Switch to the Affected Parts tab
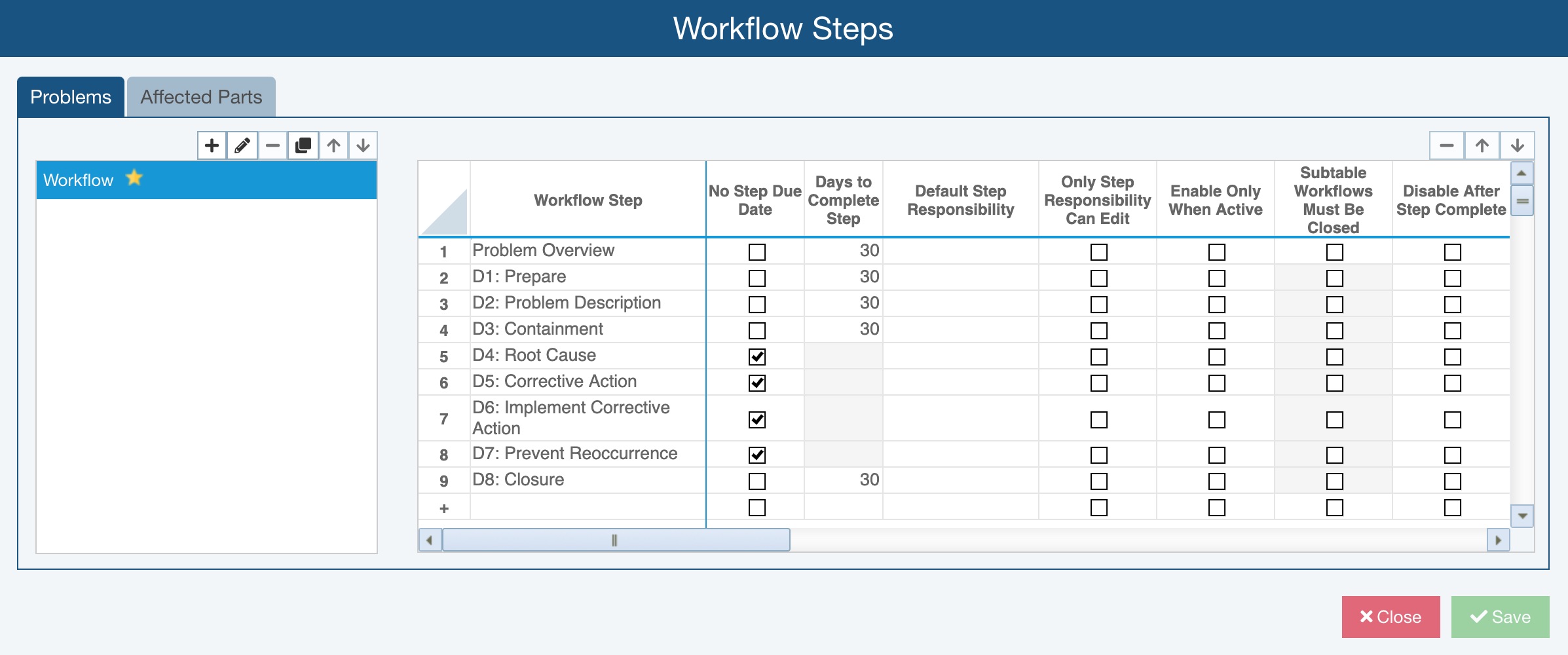This screenshot has height=655, width=1568. coord(201,97)
